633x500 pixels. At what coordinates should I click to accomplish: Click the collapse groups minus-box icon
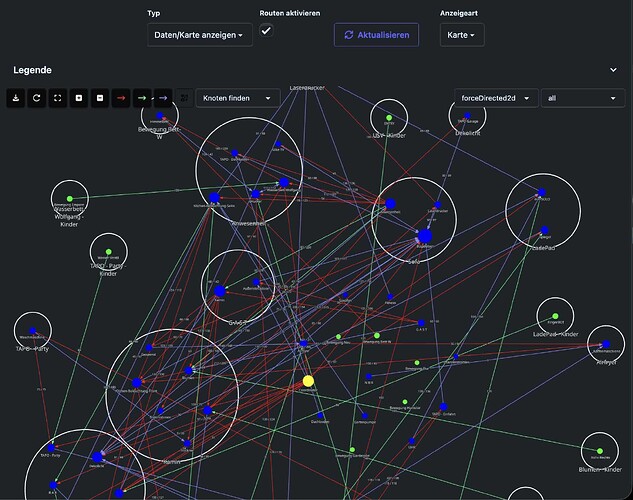(100, 98)
